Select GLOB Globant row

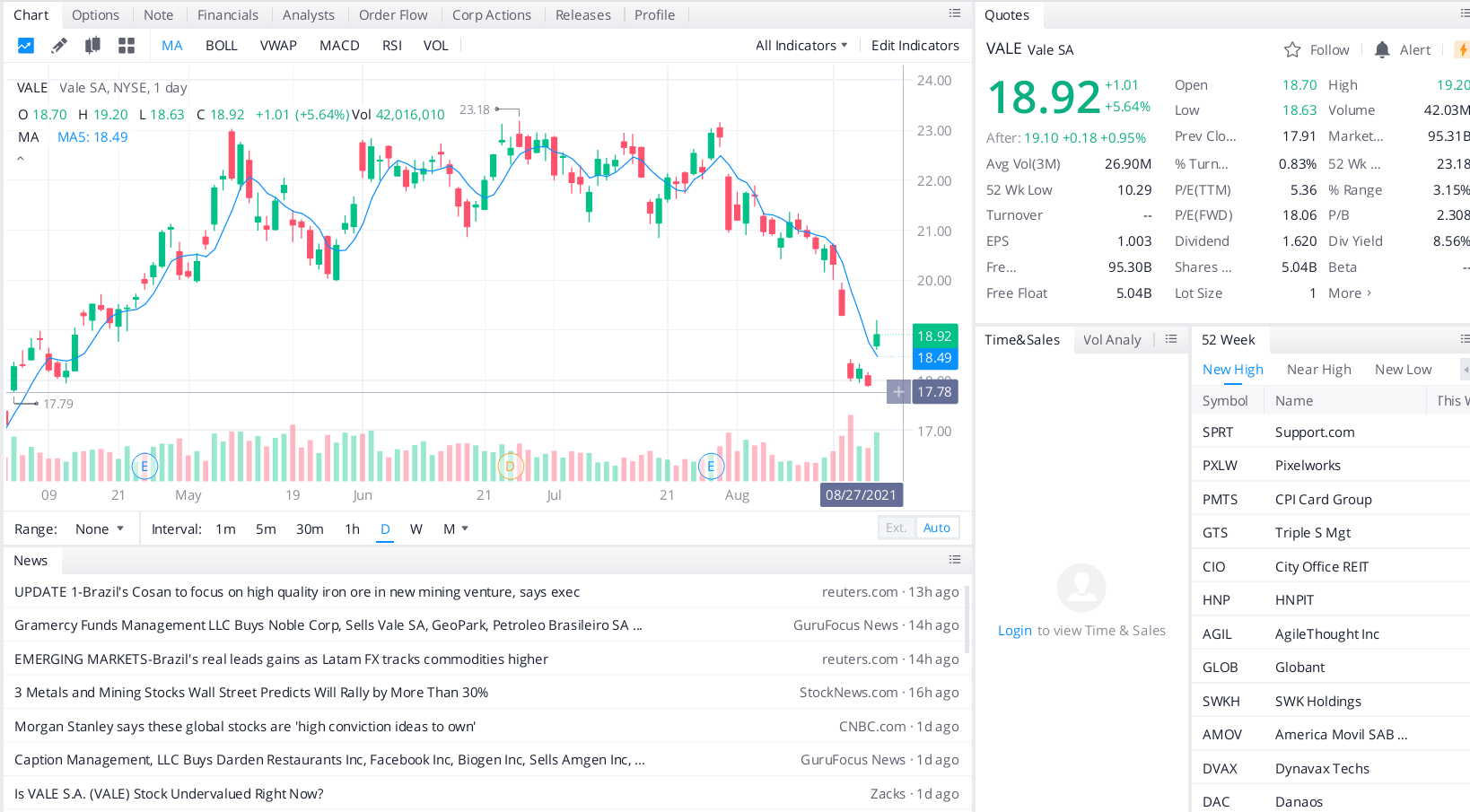[1331, 668]
